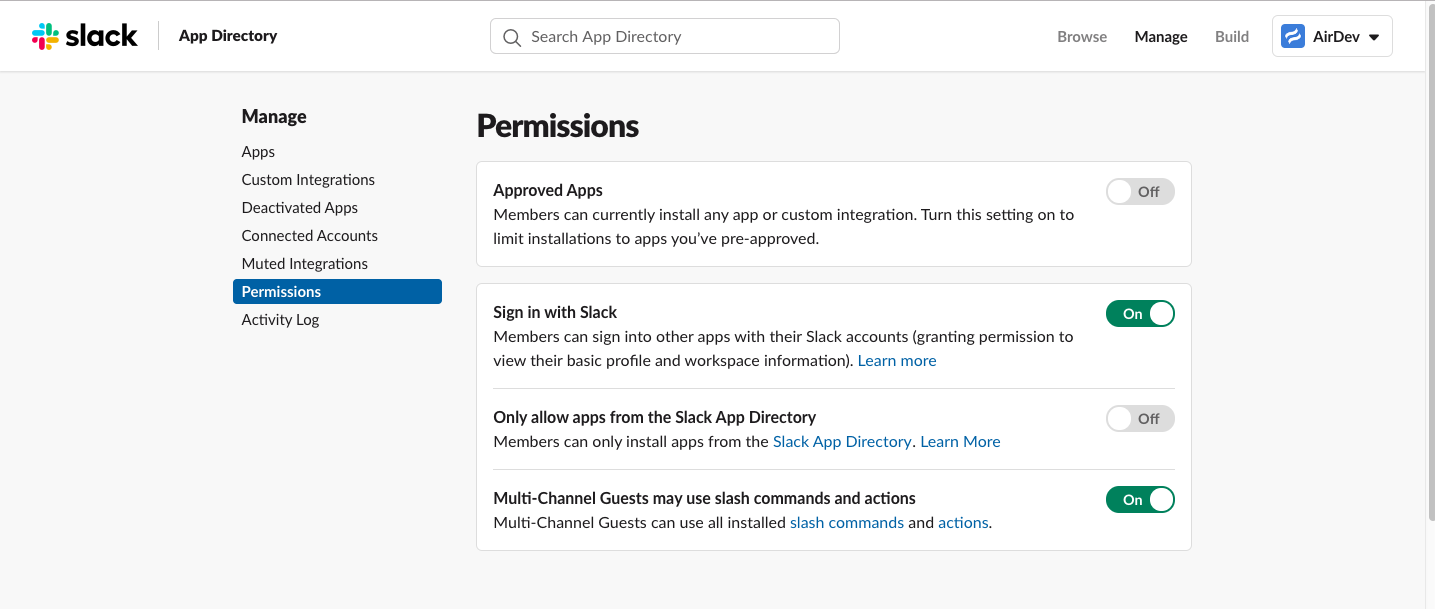View the Activity Log
Screen dimensions: 1435x609
280,320
